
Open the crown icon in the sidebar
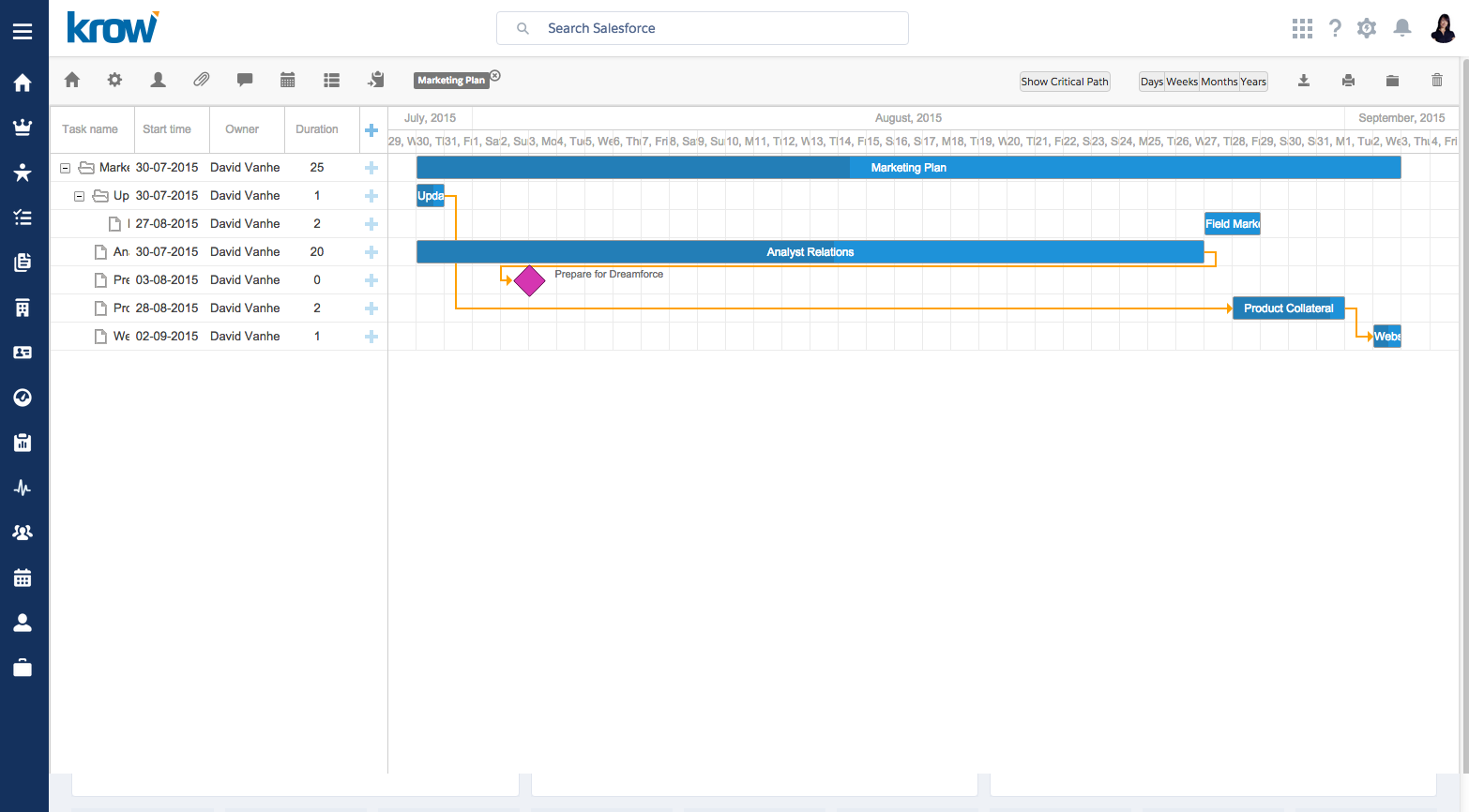pyautogui.click(x=23, y=128)
